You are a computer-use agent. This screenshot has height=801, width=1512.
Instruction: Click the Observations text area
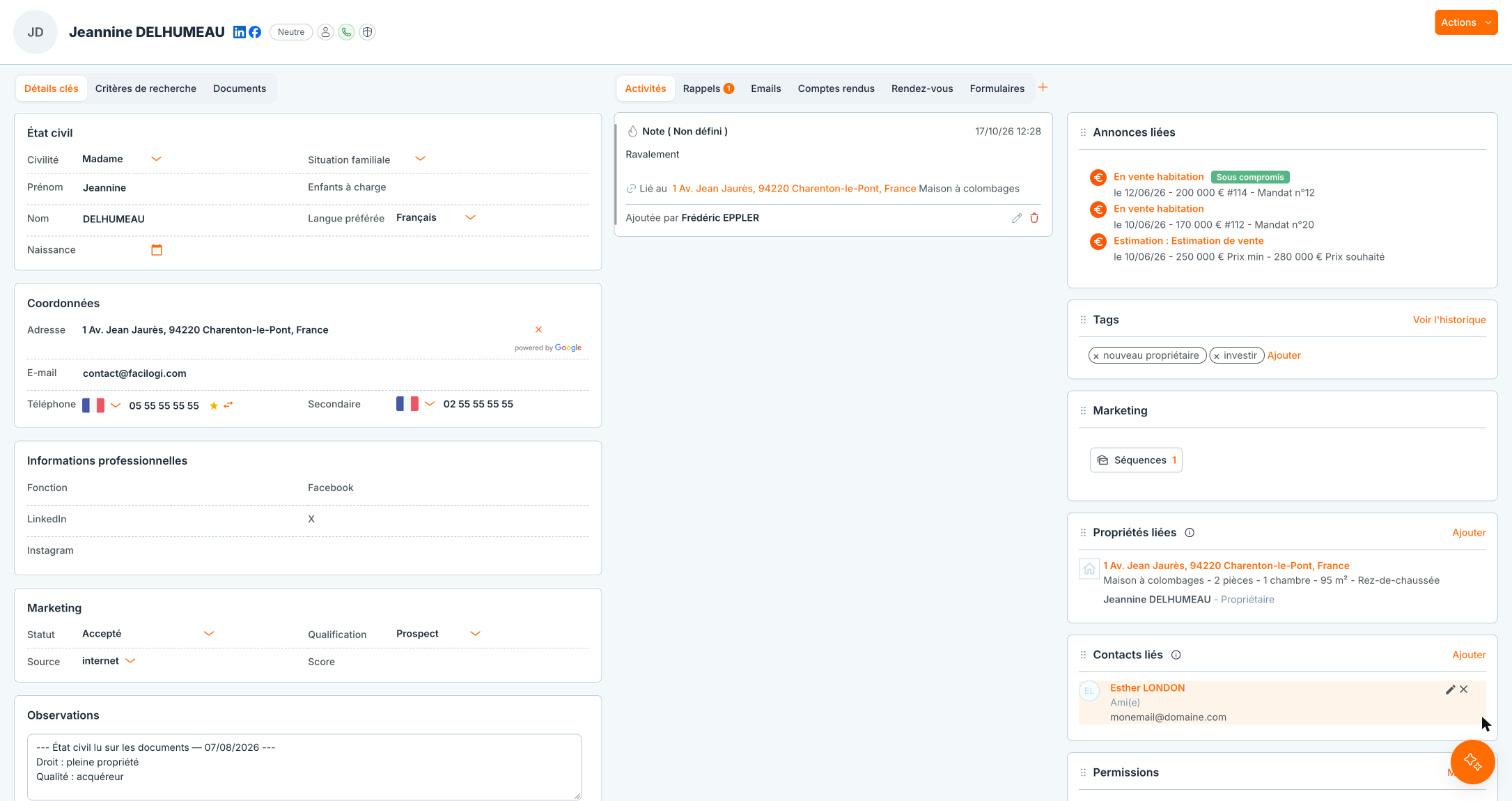pyautogui.click(x=304, y=767)
